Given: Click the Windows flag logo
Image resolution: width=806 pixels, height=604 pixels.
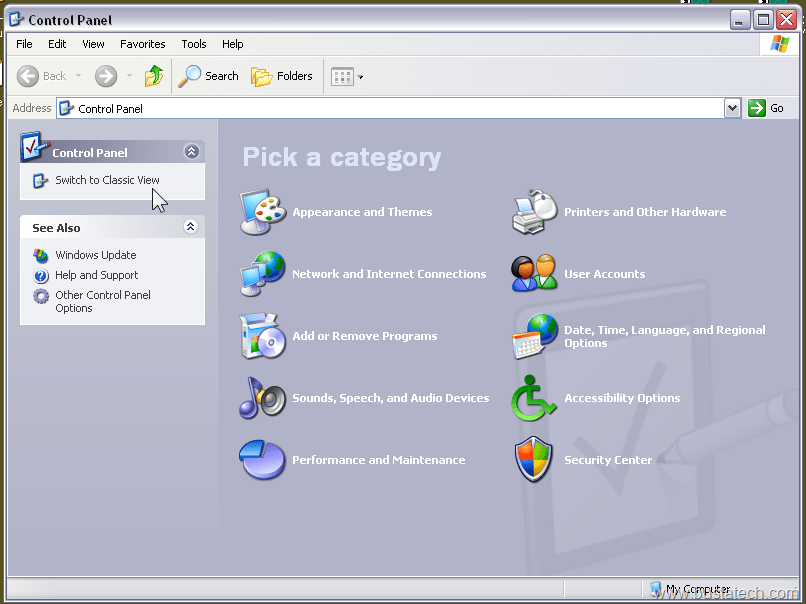Looking at the screenshot, I should click(780, 44).
